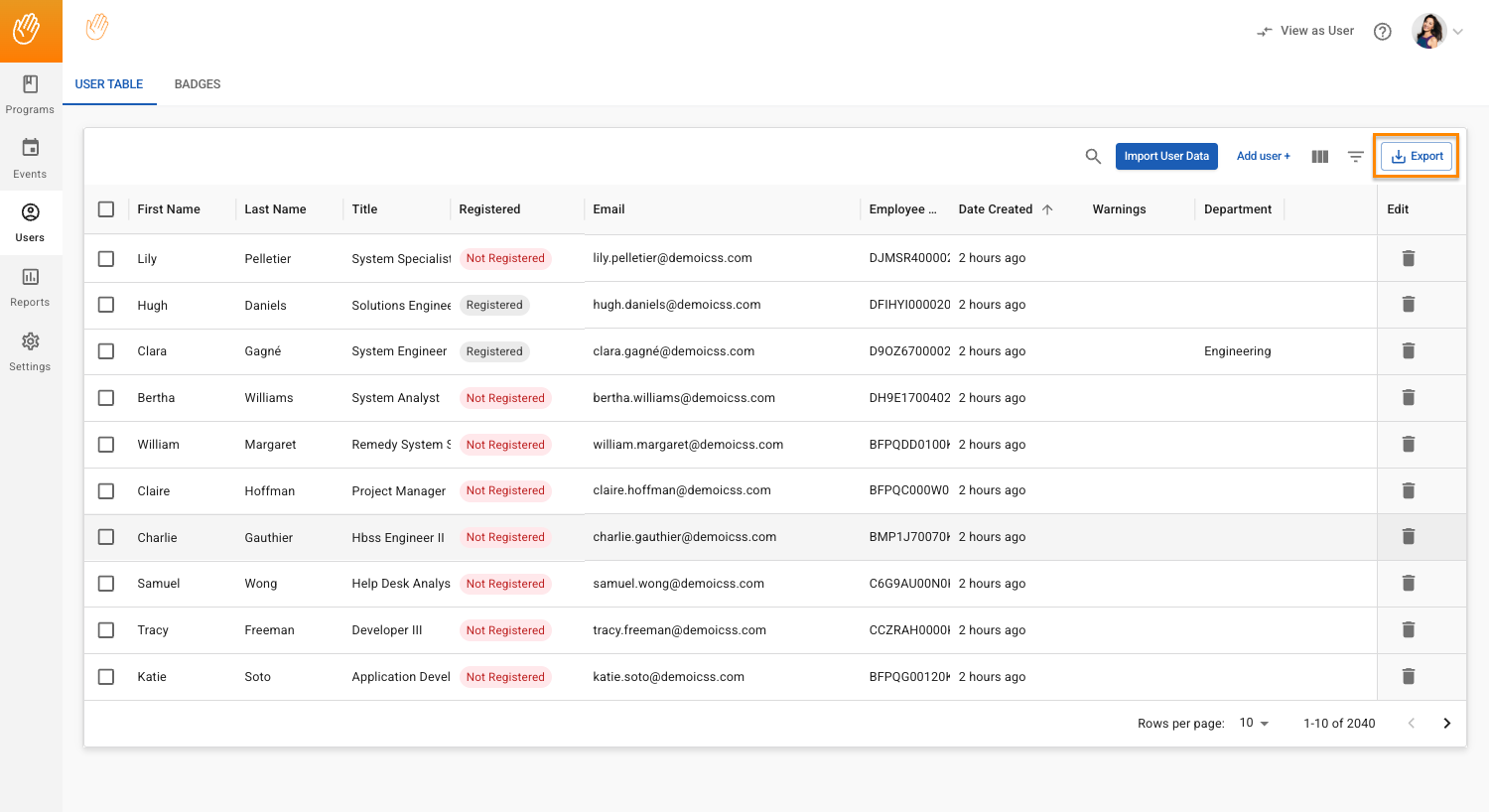Go to the next page of users
This screenshot has width=1489, height=812.
point(1446,724)
